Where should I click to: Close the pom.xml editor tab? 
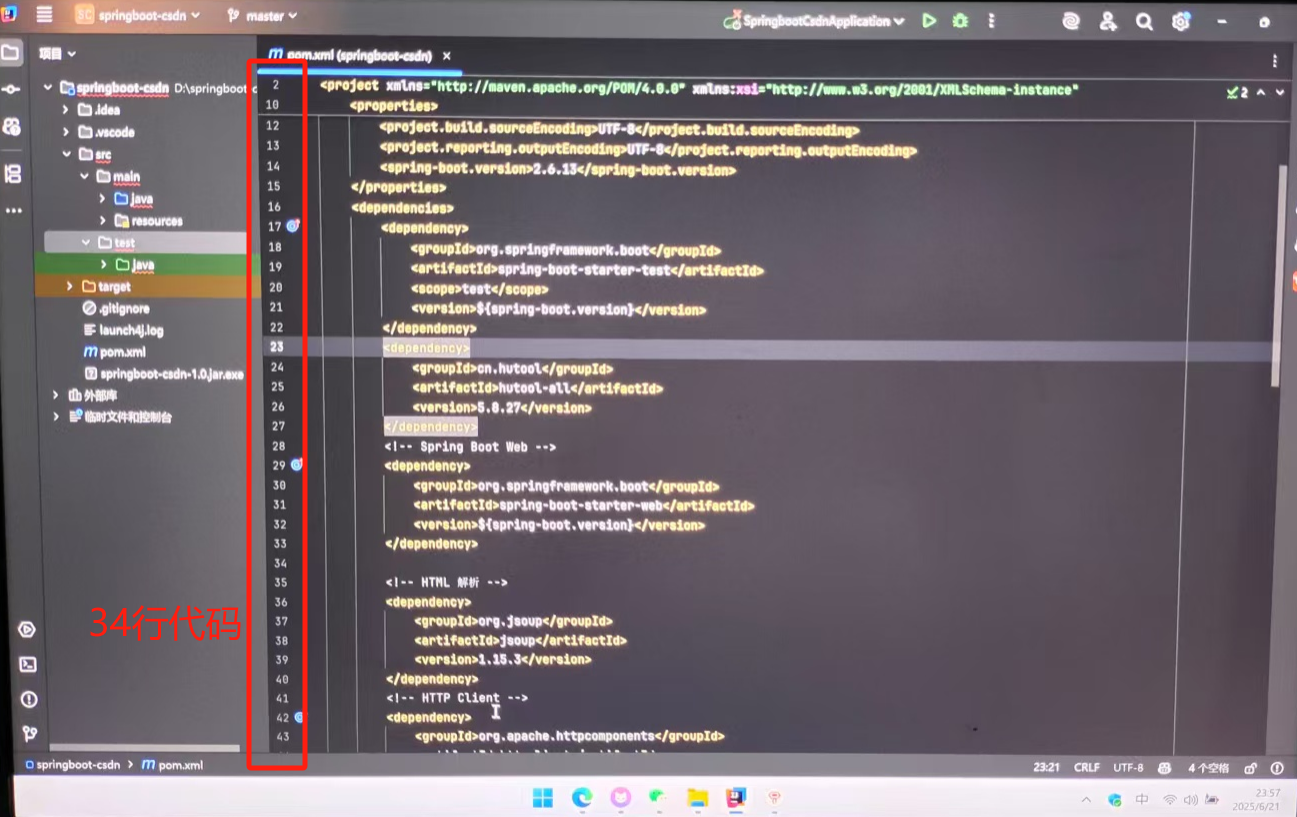446,56
